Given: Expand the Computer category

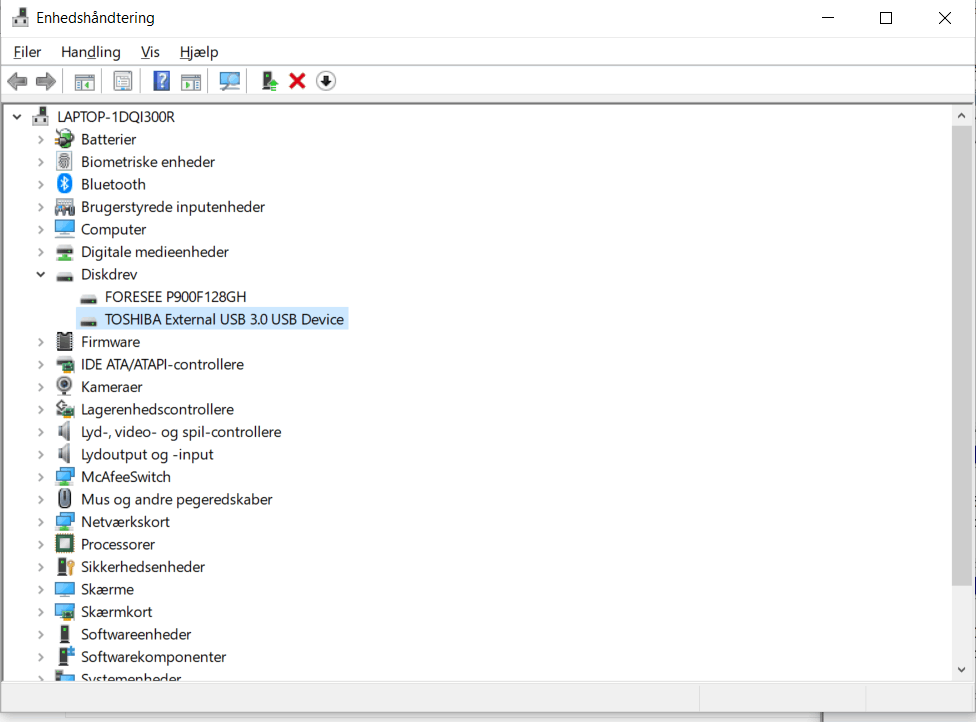Looking at the screenshot, I should coord(40,230).
